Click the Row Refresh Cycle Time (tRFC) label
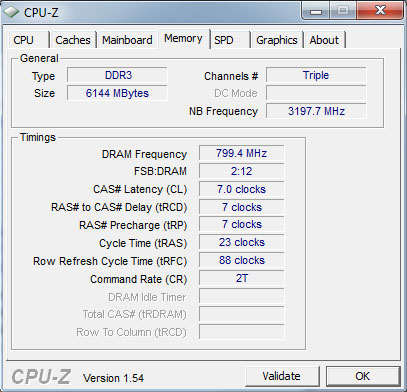The image size is (407, 392). 110,261
